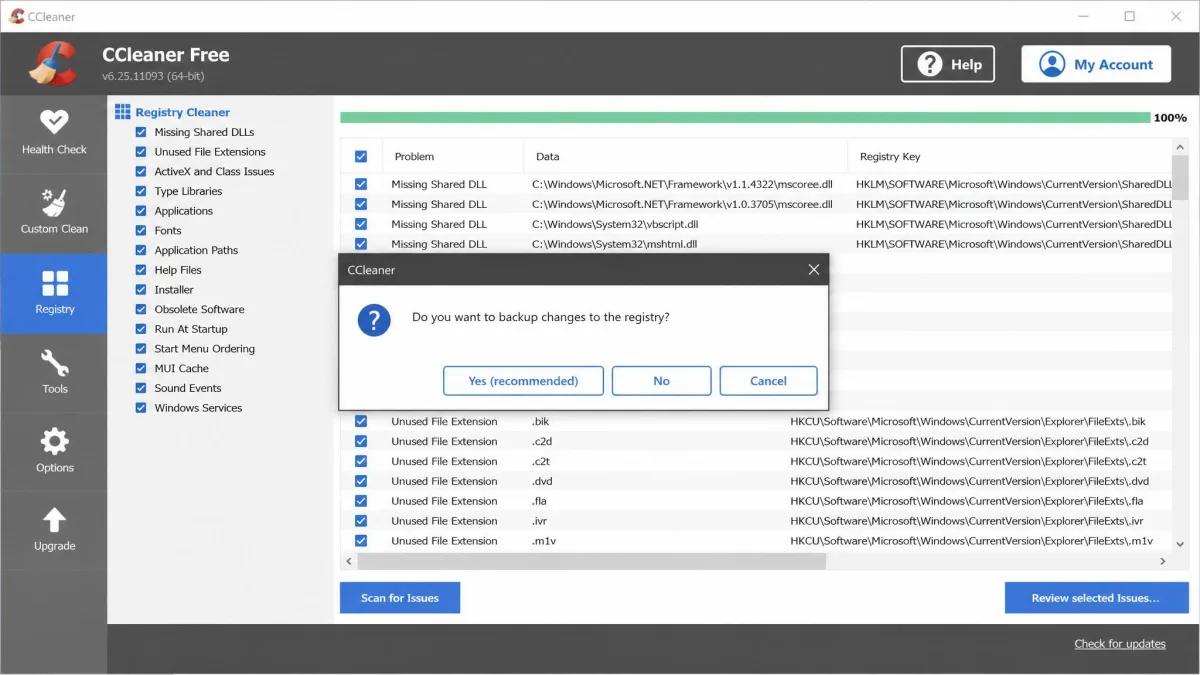This screenshot has width=1200, height=675.
Task: Click Yes (recommended) to backup registry
Action: point(523,381)
